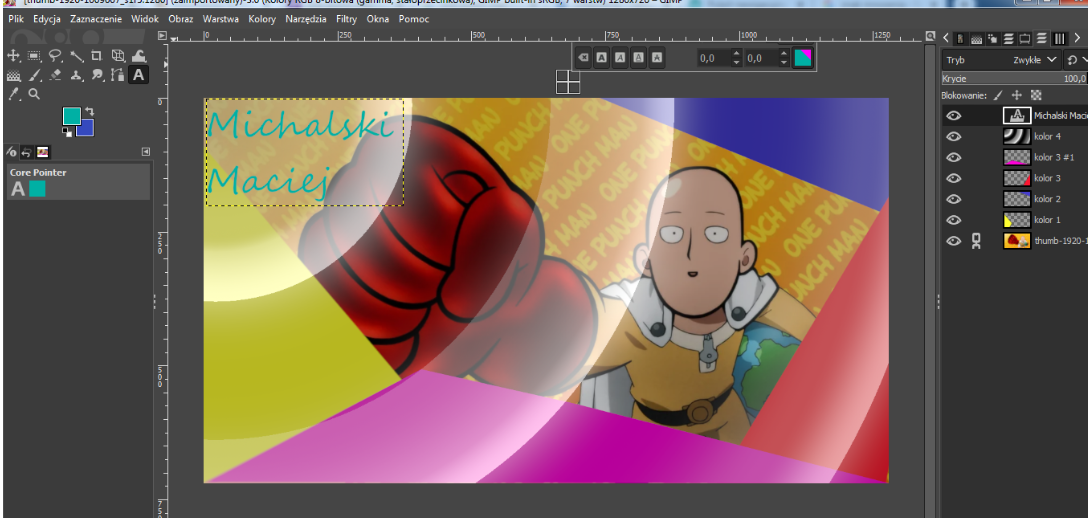Select the Warp Transform tool

tap(139, 55)
